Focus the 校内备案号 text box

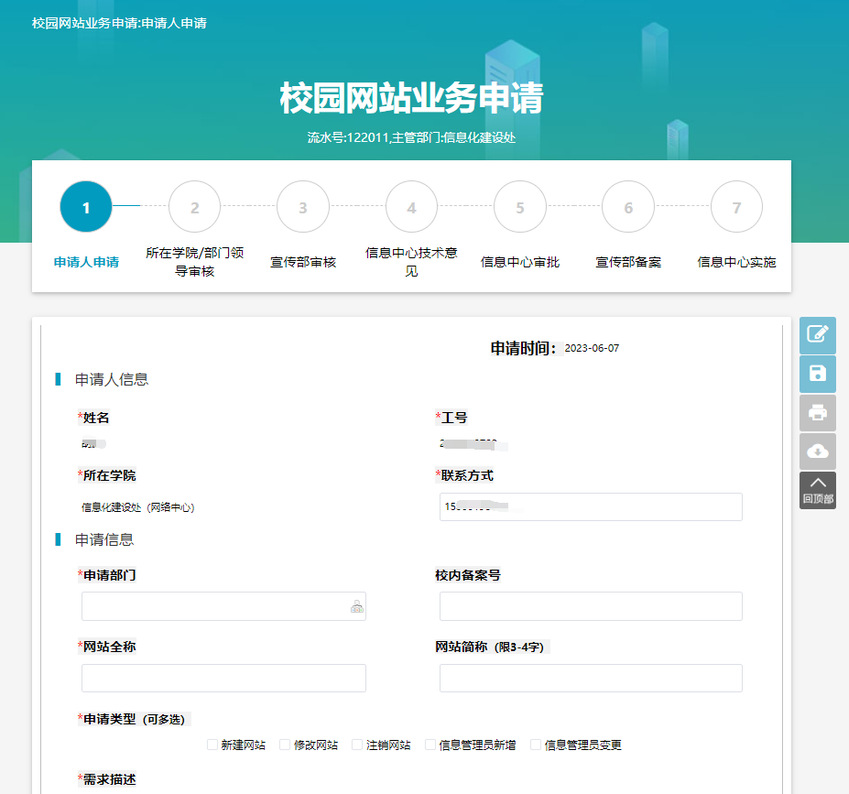tap(590, 607)
